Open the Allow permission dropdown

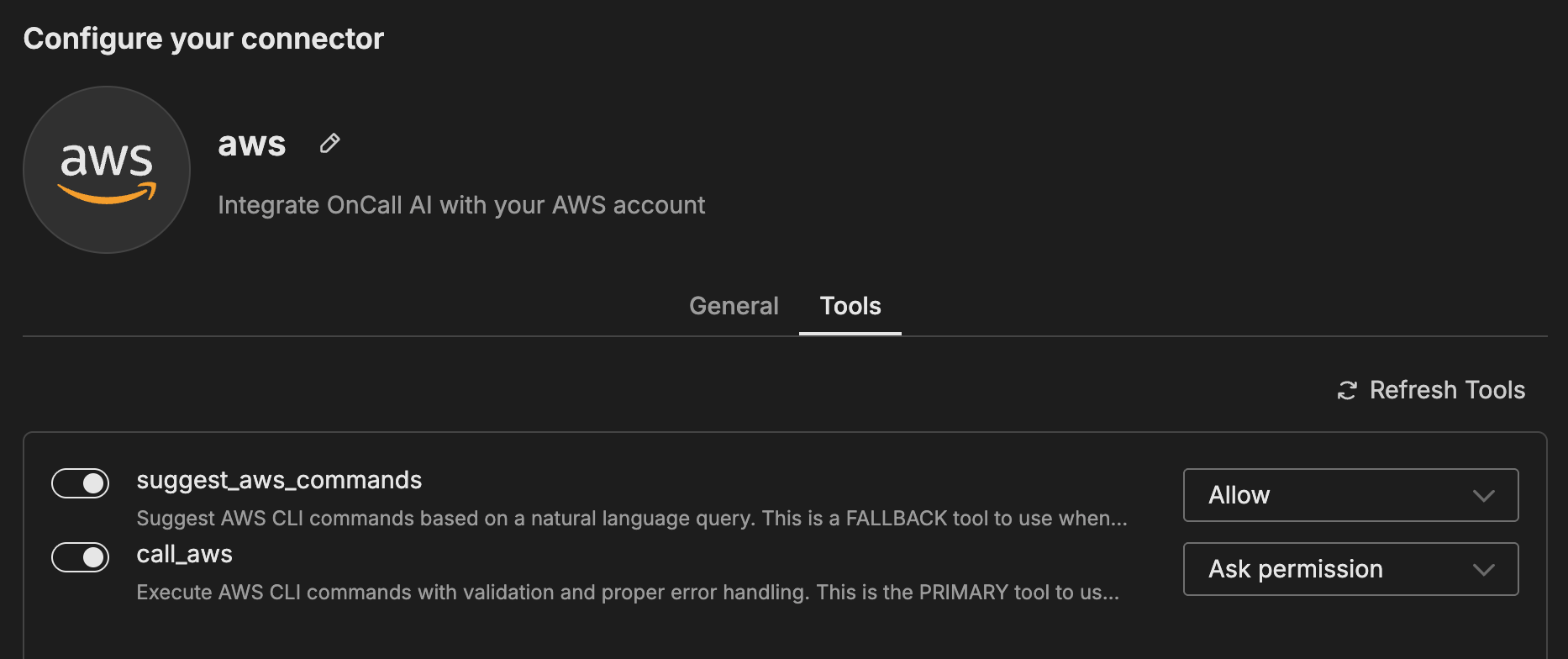point(1350,495)
